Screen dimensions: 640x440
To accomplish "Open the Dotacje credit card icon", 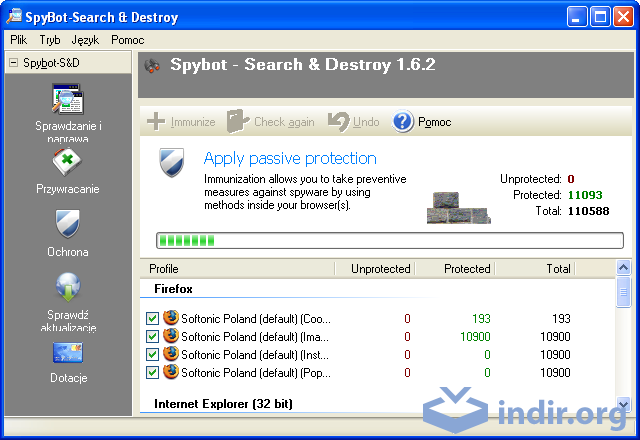I will tap(68, 353).
